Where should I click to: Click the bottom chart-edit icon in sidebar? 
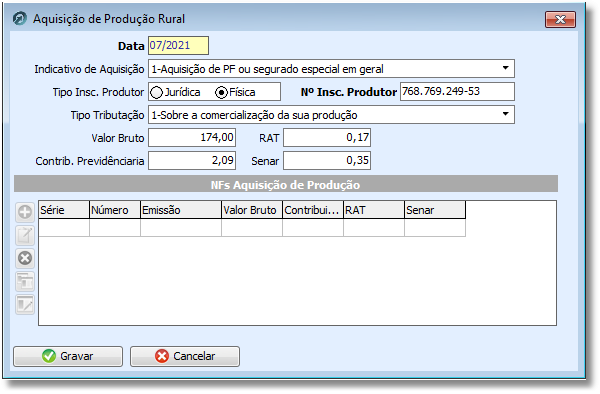click(x=25, y=304)
